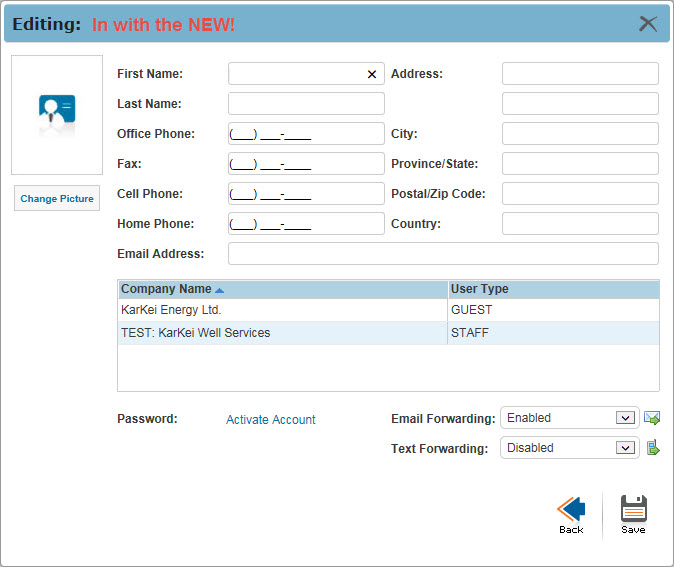Clear the First Name field with X
This screenshot has width=674, height=567.
(372, 74)
